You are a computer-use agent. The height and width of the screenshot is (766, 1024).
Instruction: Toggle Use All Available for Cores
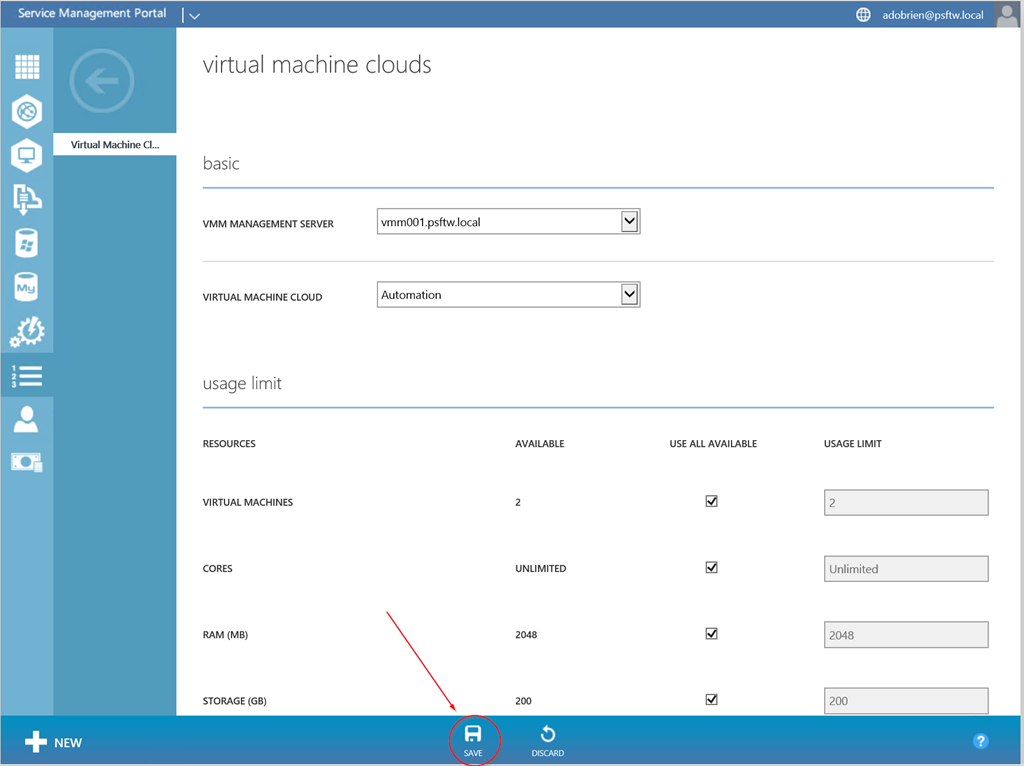[x=712, y=567]
